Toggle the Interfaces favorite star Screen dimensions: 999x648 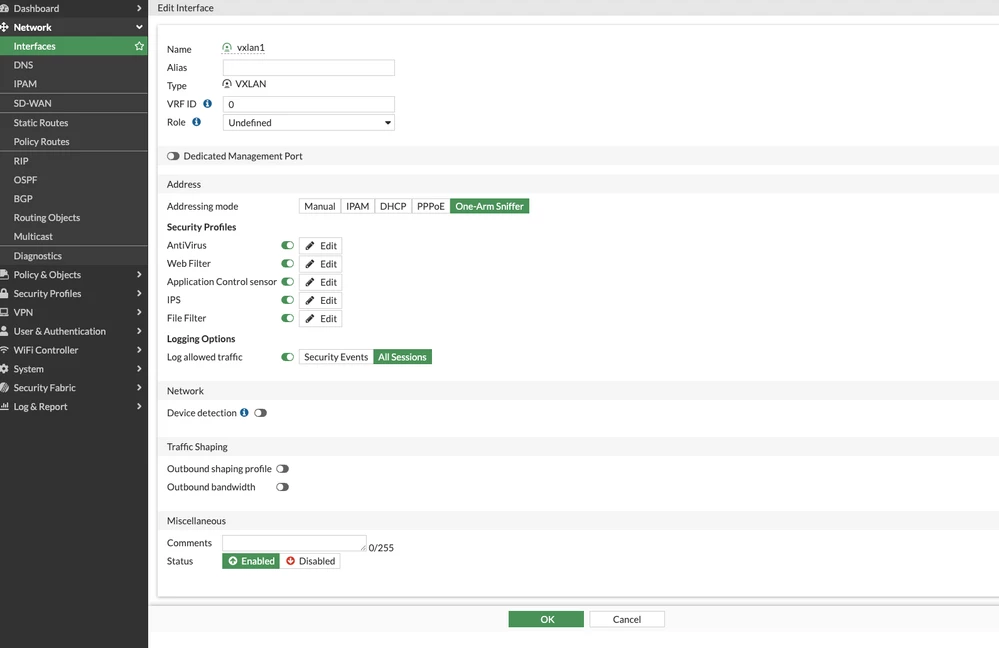(x=139, y=46)
